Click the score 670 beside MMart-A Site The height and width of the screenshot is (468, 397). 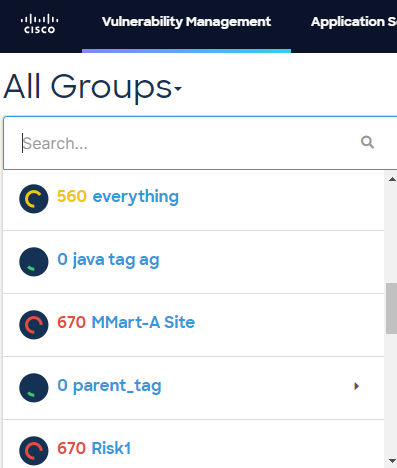pyautogui.click(x=71, y=322)
